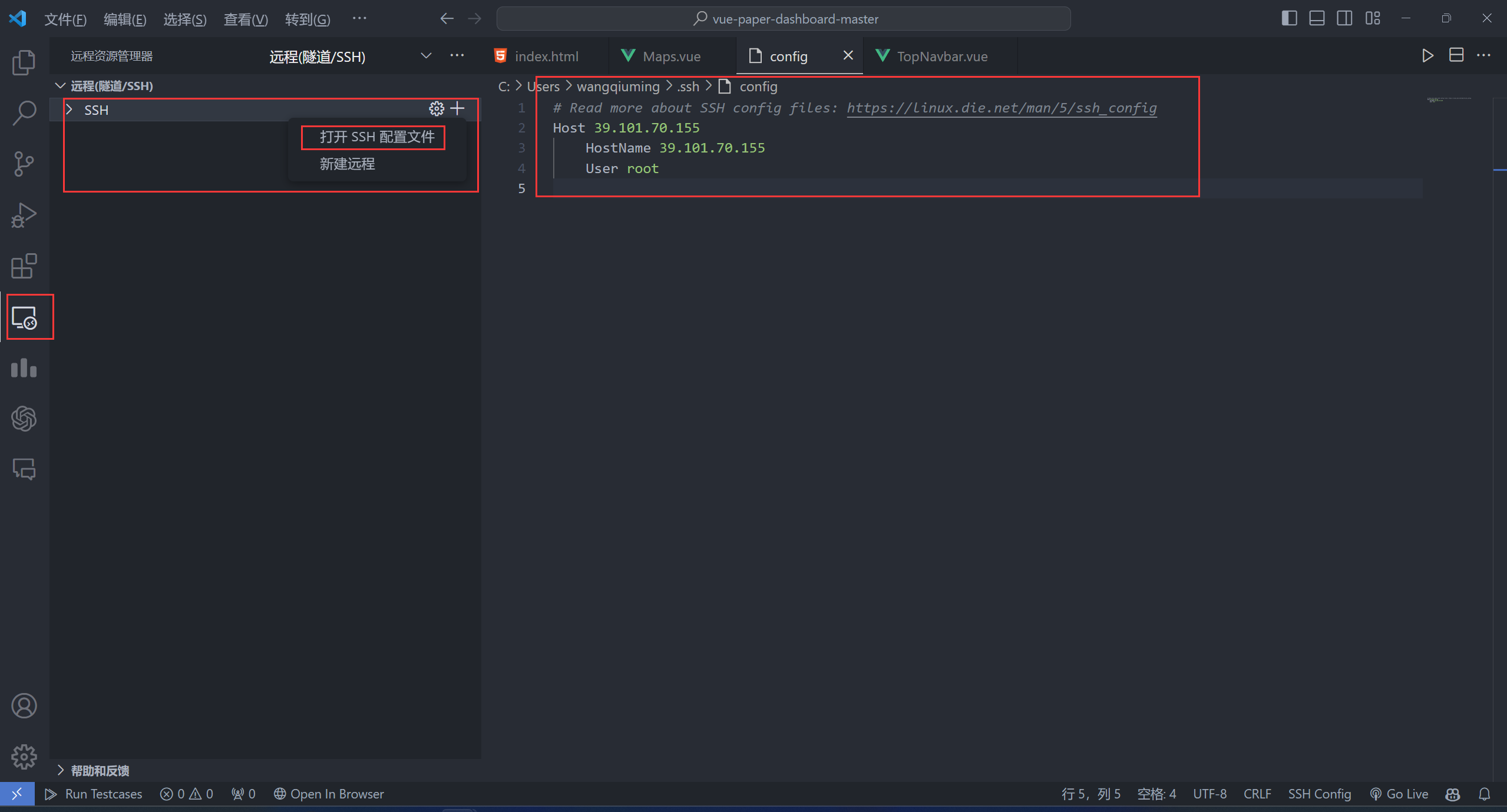This screenshot has width=1507, height=812.
Task: Open the ChatGPT sidebar view
Action: [x=24, y=419]
